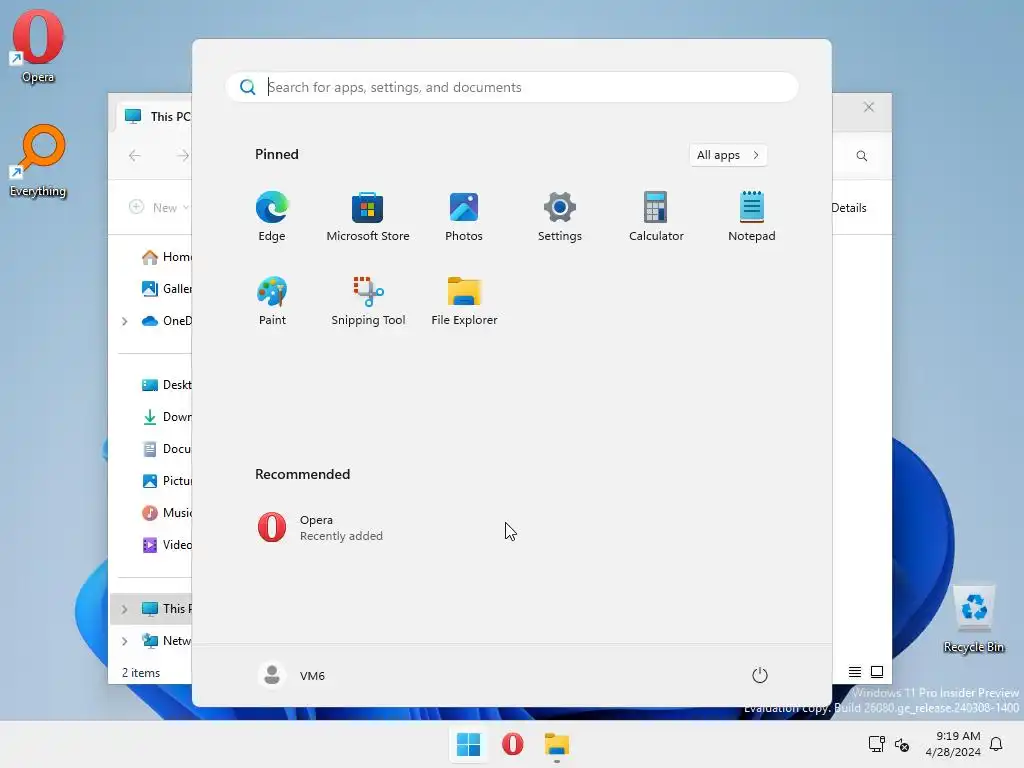
Task: Select Music in the Explorer sidebar
Action: [x=166, y=513]
